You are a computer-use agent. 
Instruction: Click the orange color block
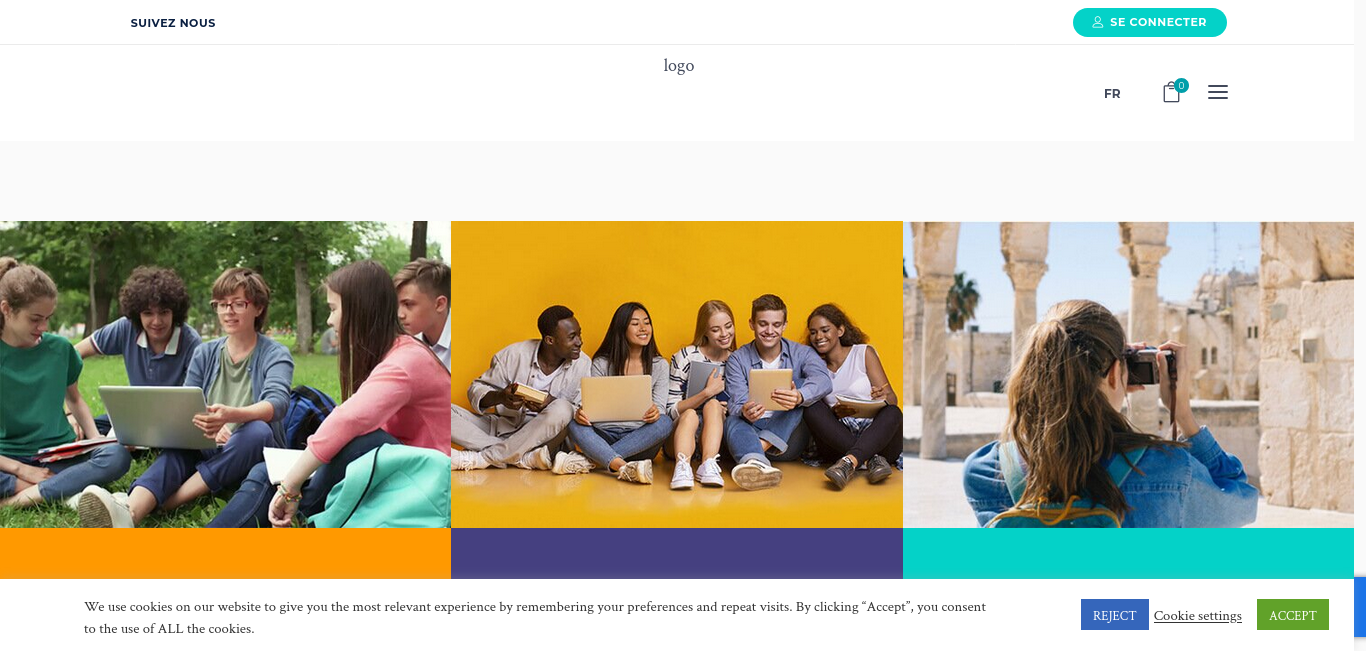(225, 553)
